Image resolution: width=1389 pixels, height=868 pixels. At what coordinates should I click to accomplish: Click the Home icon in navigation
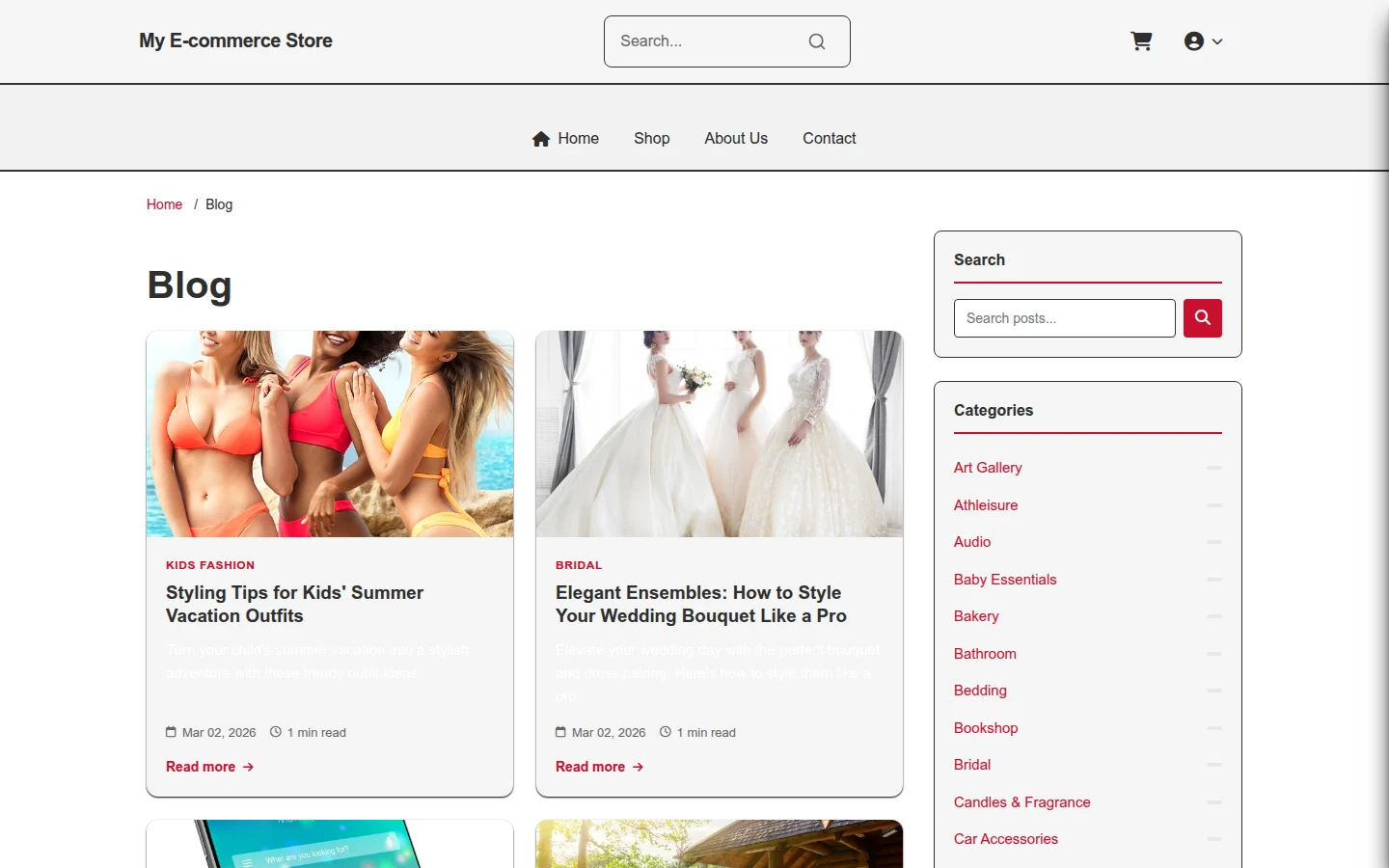pos(541,139)
